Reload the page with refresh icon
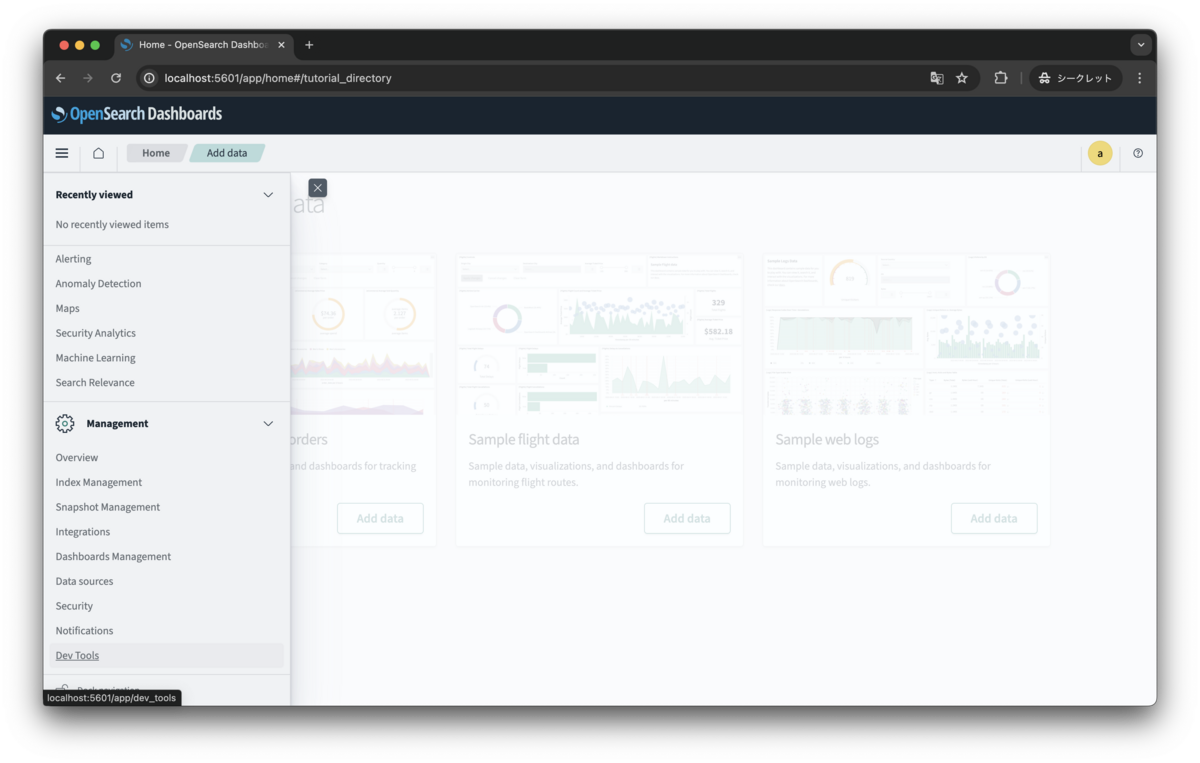Image resolution: width=1200 pixels, height=763 pixels. coord(116,78)
